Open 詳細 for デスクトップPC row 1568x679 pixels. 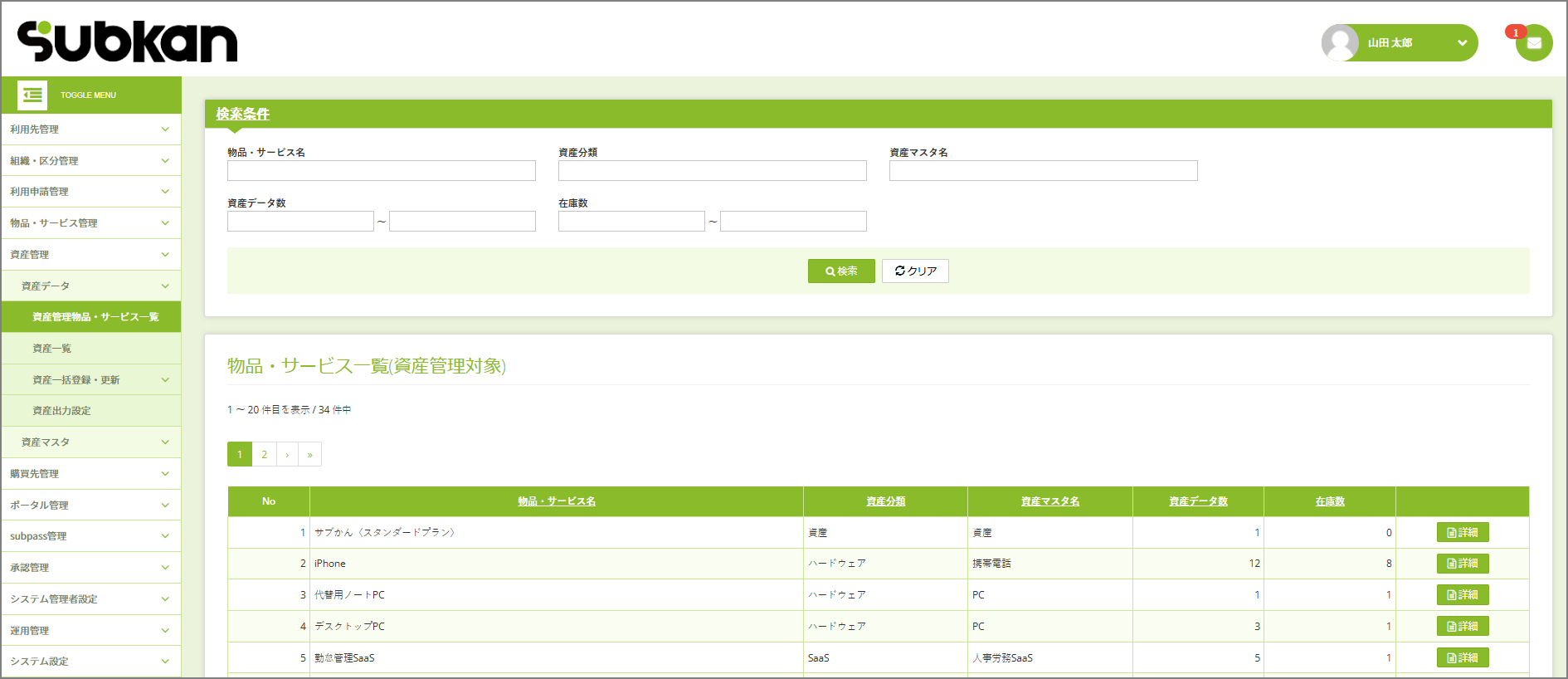pyautogui.click(x=1463, y=627)
